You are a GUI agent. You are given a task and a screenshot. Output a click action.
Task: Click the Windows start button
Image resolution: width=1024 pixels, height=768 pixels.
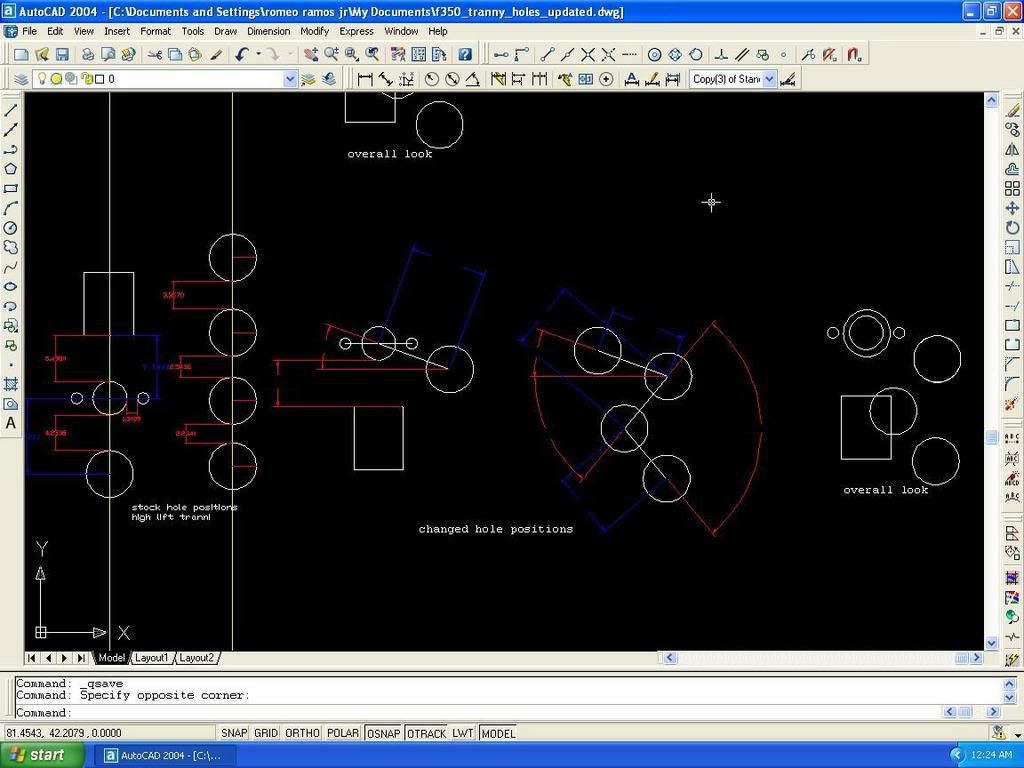tap(42, 755)
